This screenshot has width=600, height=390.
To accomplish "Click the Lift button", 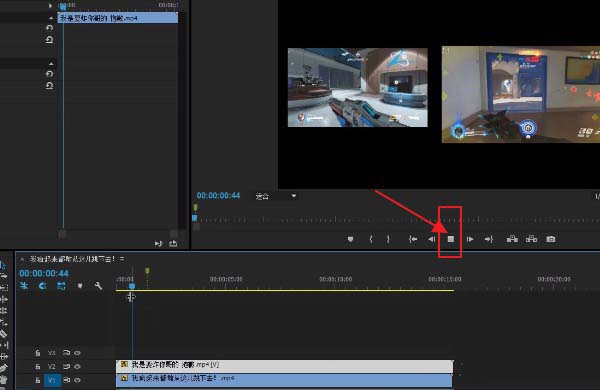I will point(512,239).
